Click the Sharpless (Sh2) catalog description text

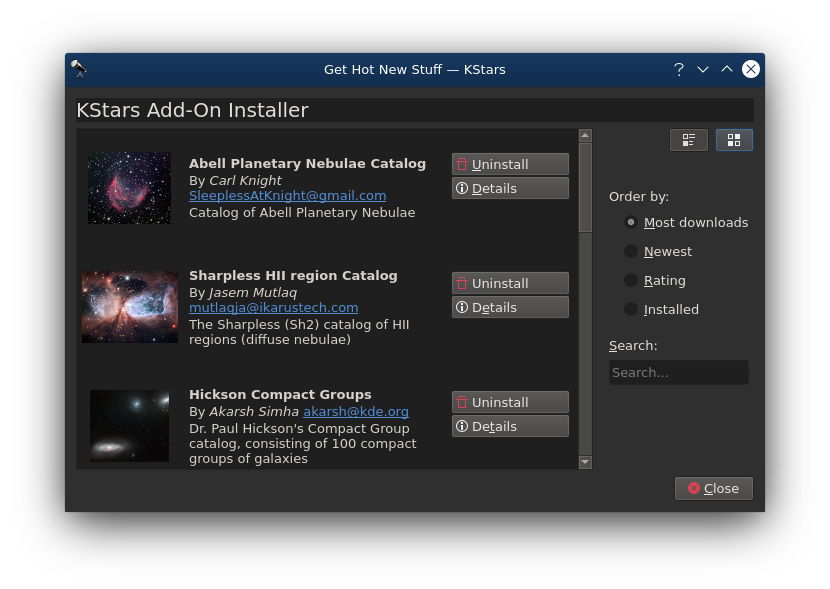299,332
